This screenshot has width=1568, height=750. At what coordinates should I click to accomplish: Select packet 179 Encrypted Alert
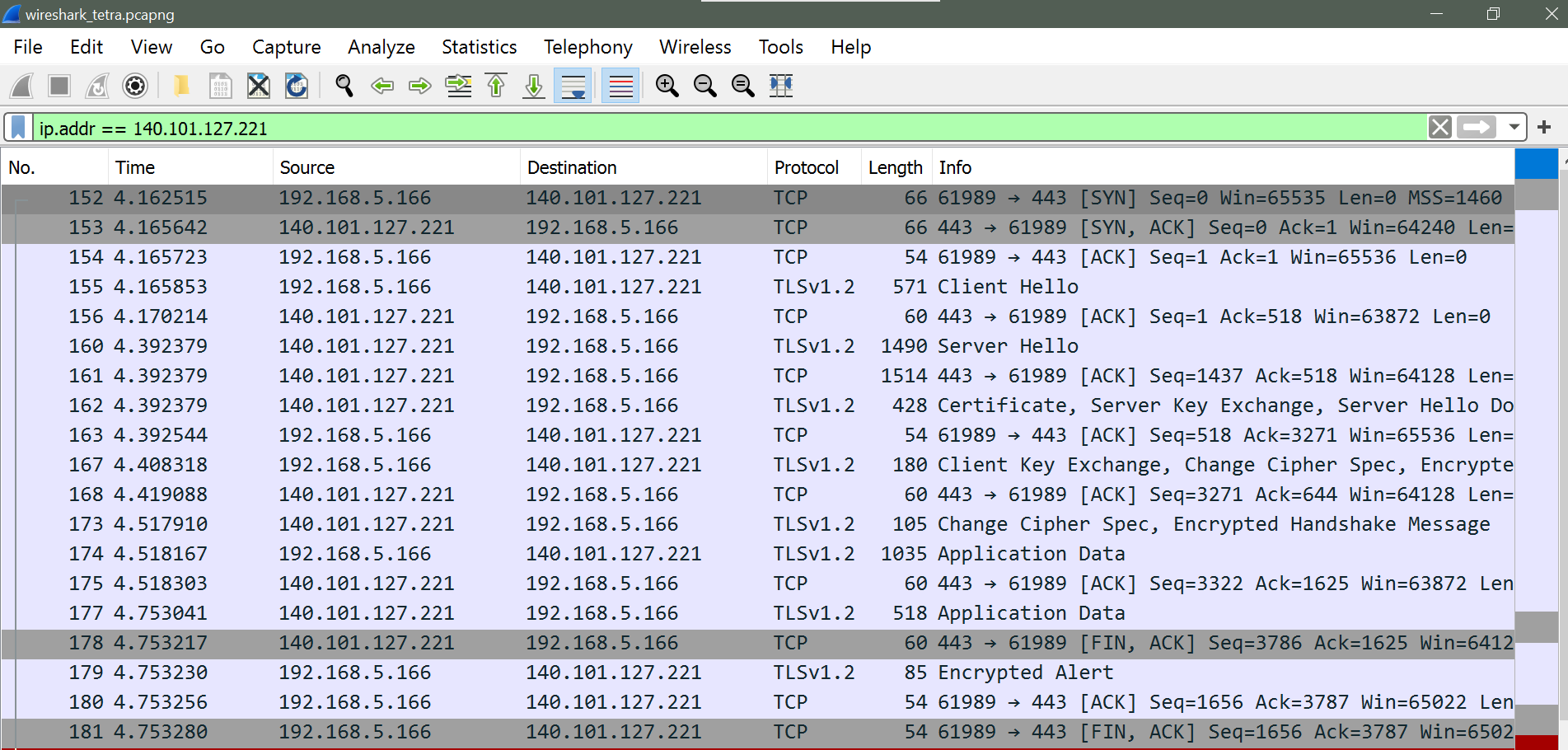tap(758, 673)
